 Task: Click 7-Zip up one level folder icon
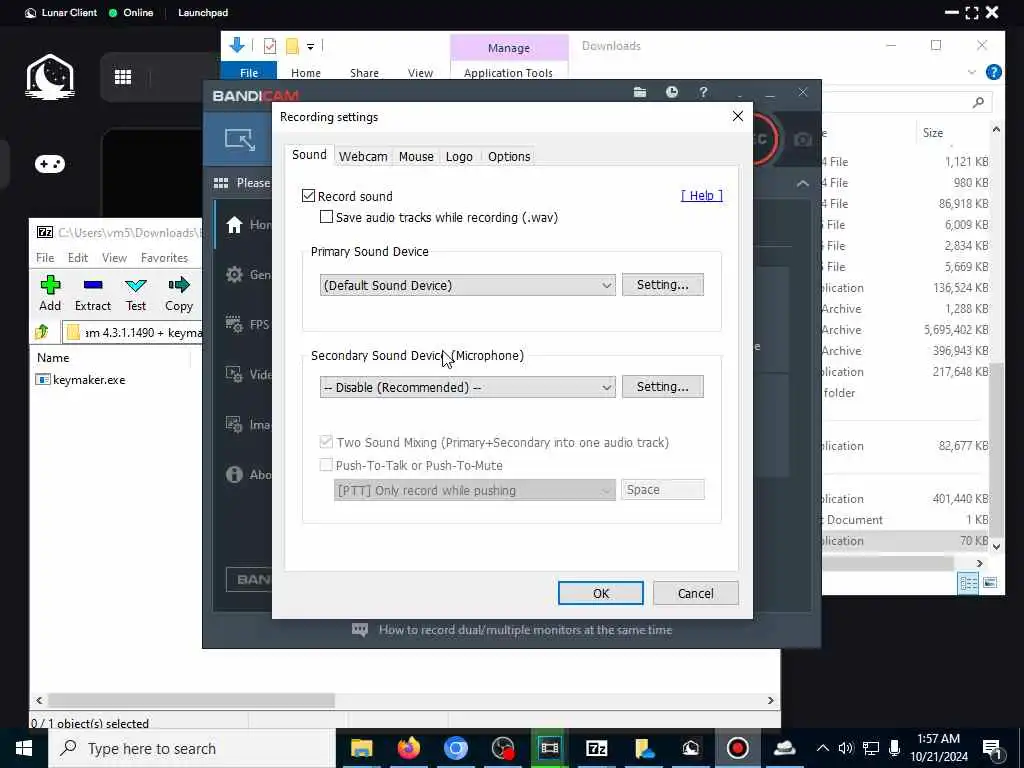pyautogui.click(x=42, y=332)
